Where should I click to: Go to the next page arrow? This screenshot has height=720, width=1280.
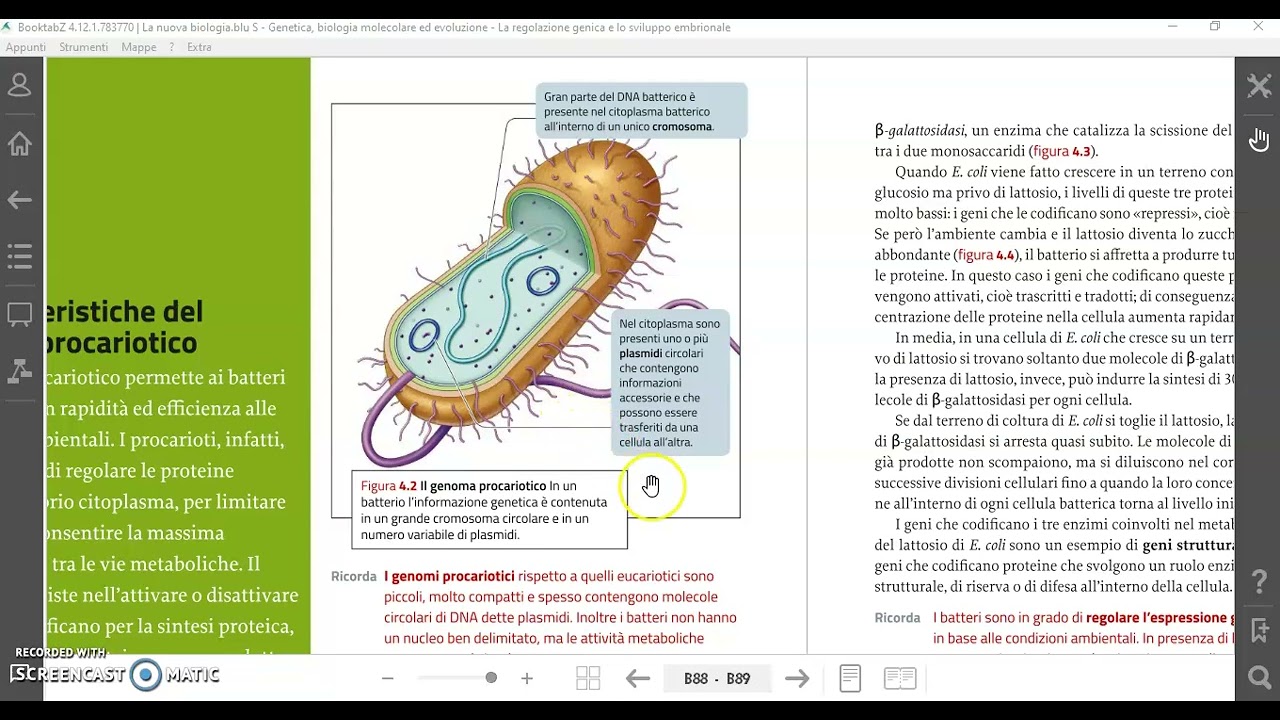click(x=797, y=679)
